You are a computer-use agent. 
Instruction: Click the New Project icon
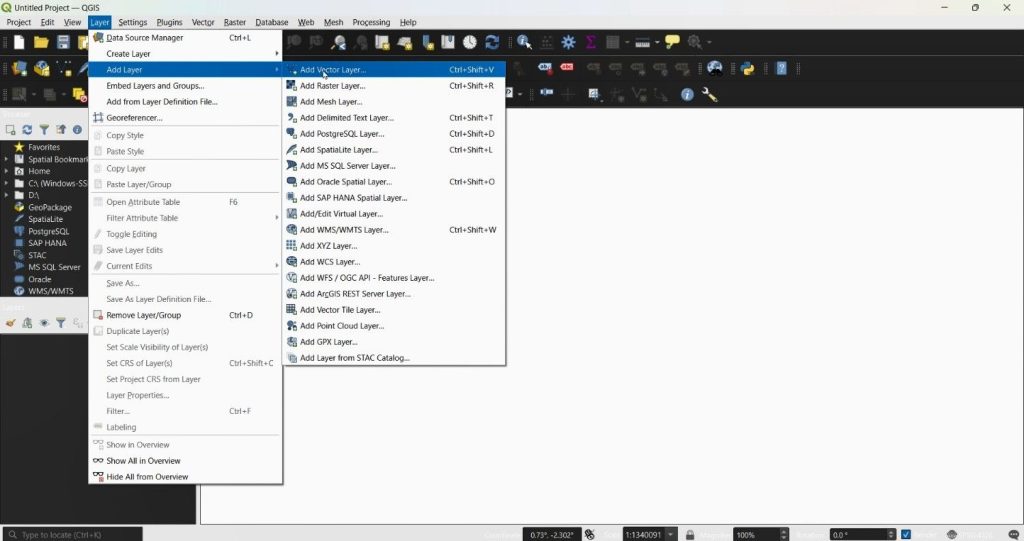tap(19, 42)
